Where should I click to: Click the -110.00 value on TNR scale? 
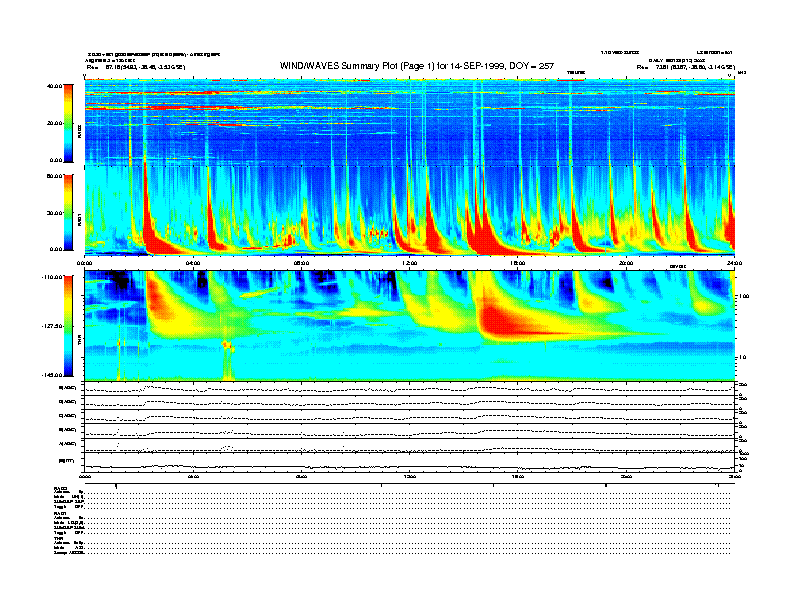point(52,277)
